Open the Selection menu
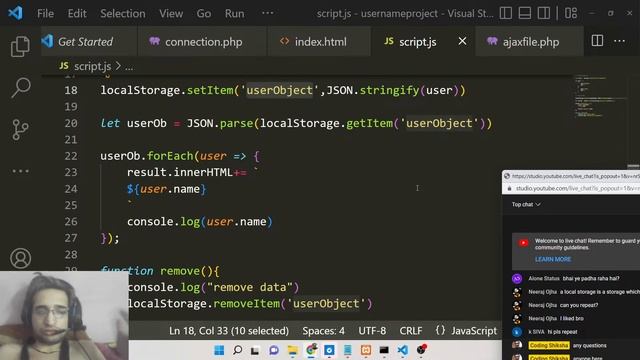The width and height of the screenshot is (640, 360). pos(123,13)
